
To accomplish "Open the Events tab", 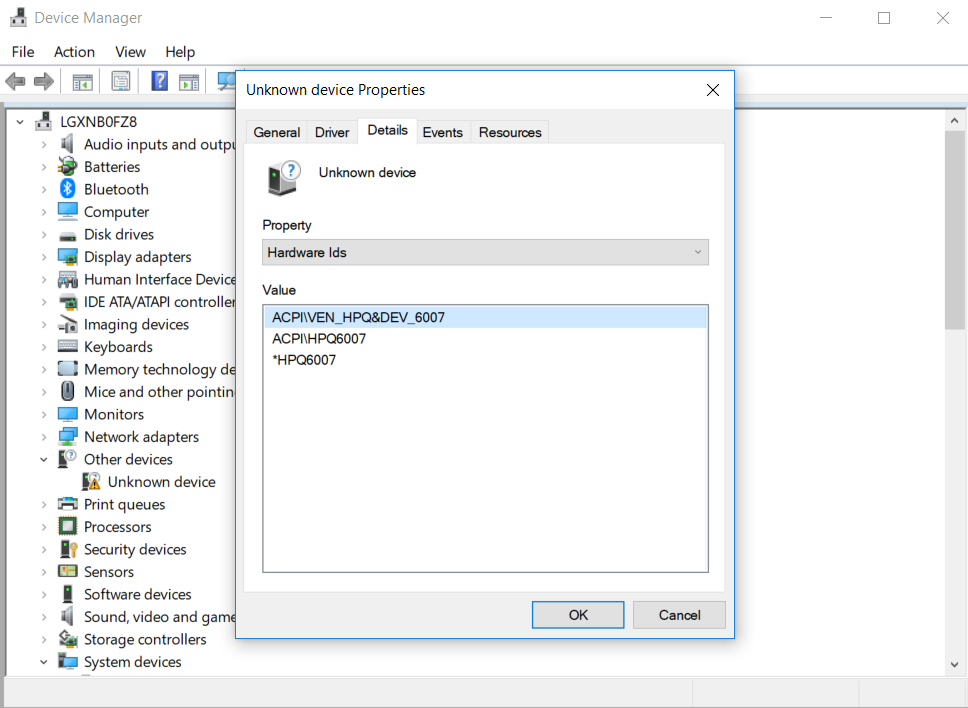I will [x=442, y=132].
